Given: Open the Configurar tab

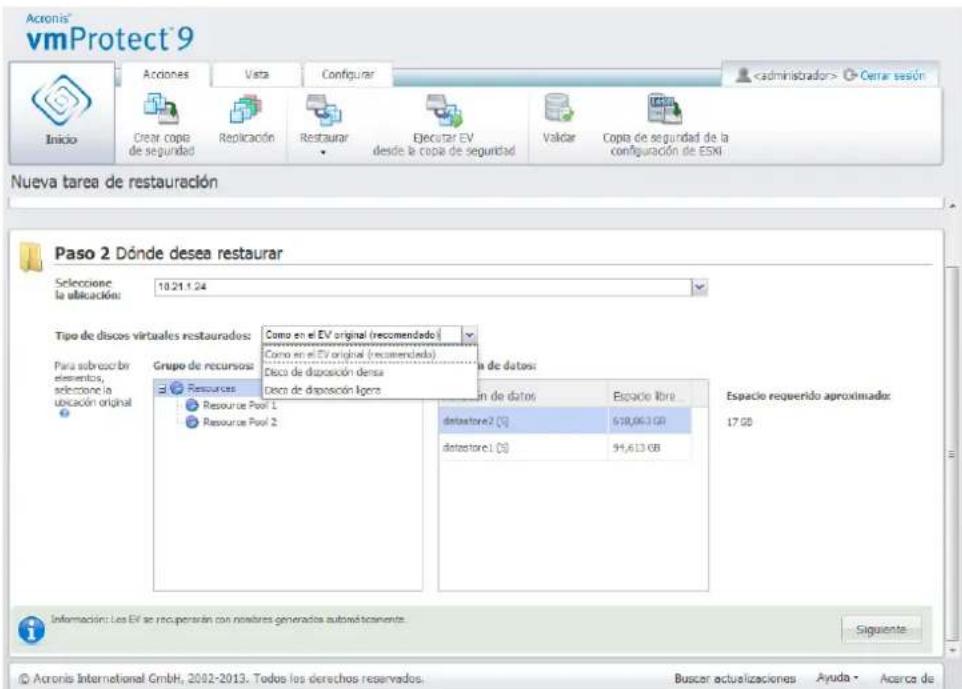Looking at the screenshot, I should 348,74.
